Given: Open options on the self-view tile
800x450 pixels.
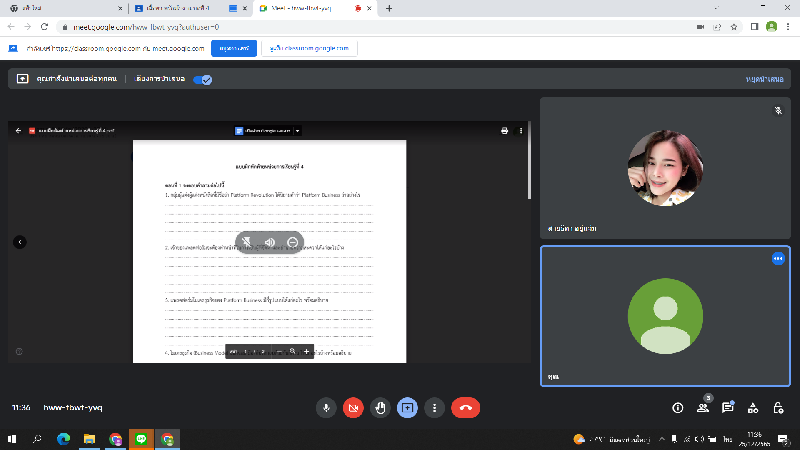Looking at the screenshot, I should pyautogui.click(x=778, y=258).
